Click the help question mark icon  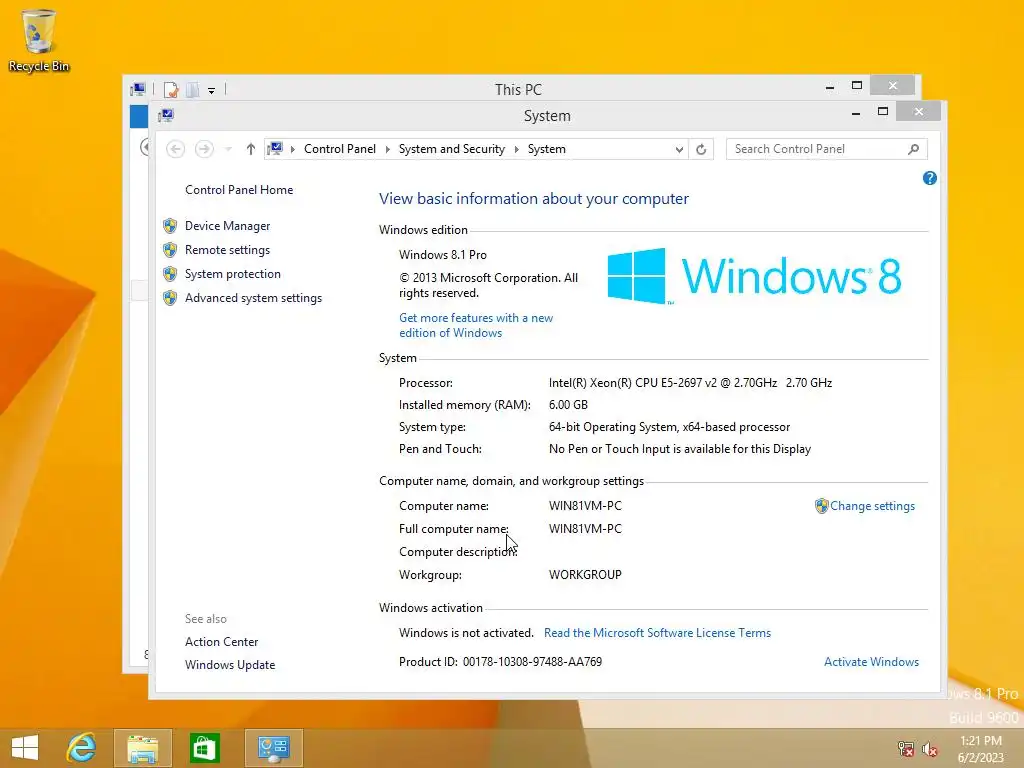[x=929, y=178]
